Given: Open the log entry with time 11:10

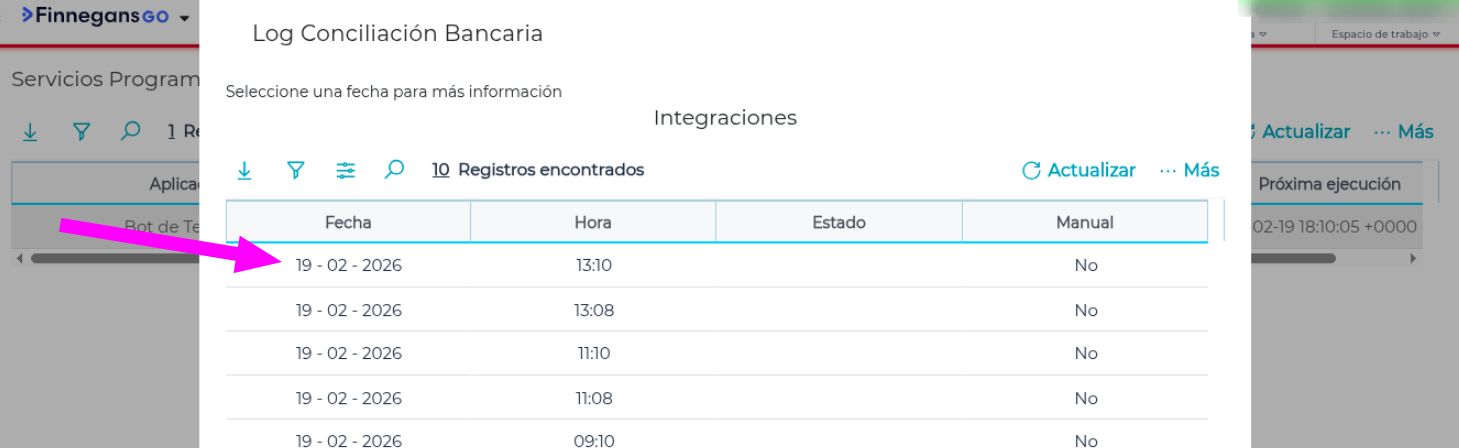Looking at the screenshot, I should 593,353.
